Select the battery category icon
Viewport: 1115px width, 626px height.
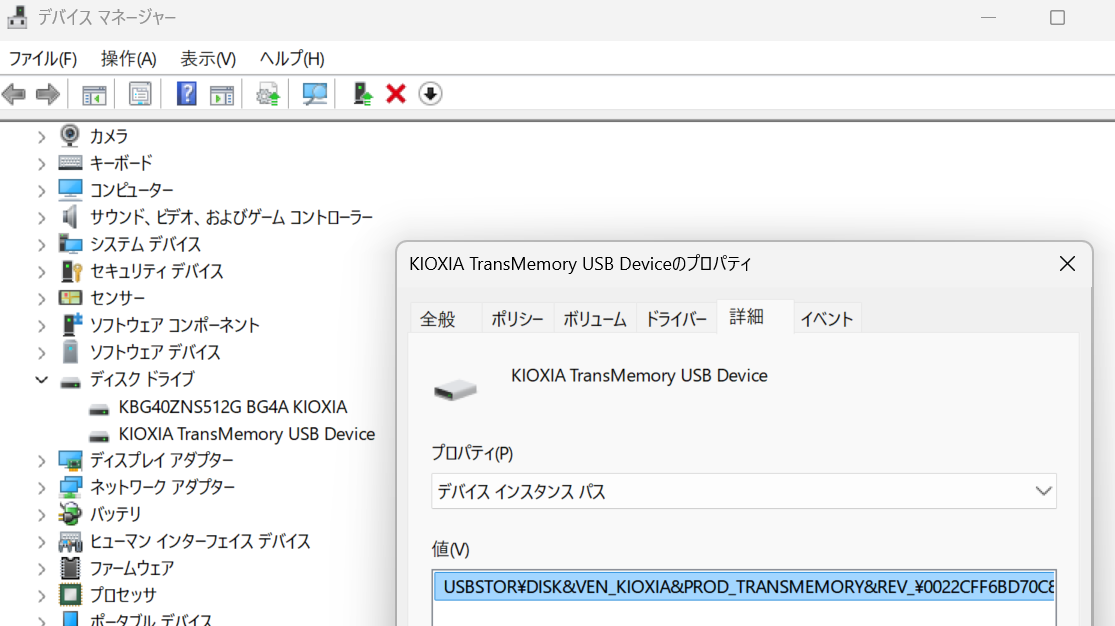(x=70, y=514)
